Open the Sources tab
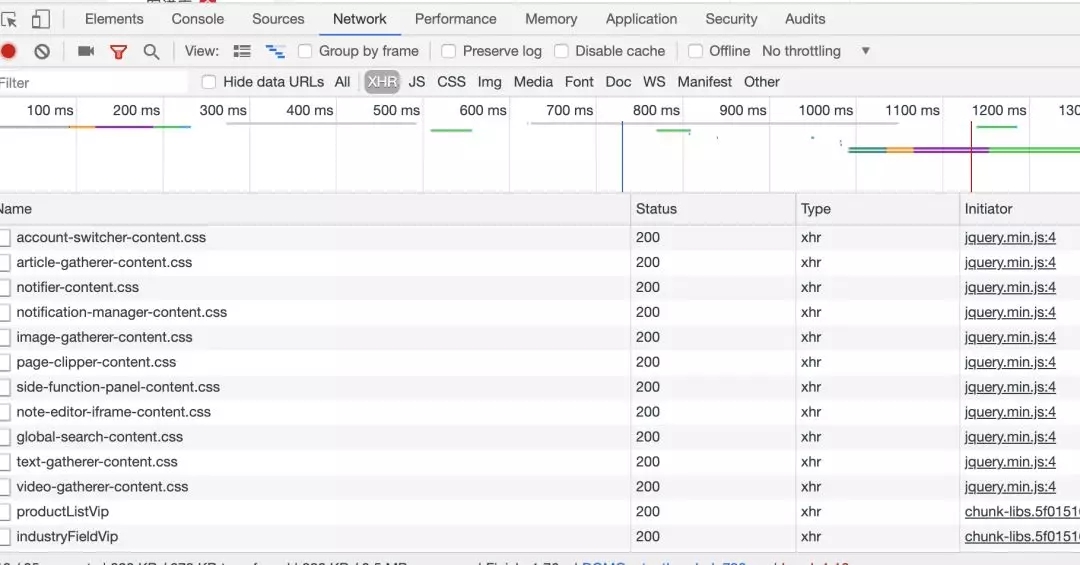 tap(278, 19)
